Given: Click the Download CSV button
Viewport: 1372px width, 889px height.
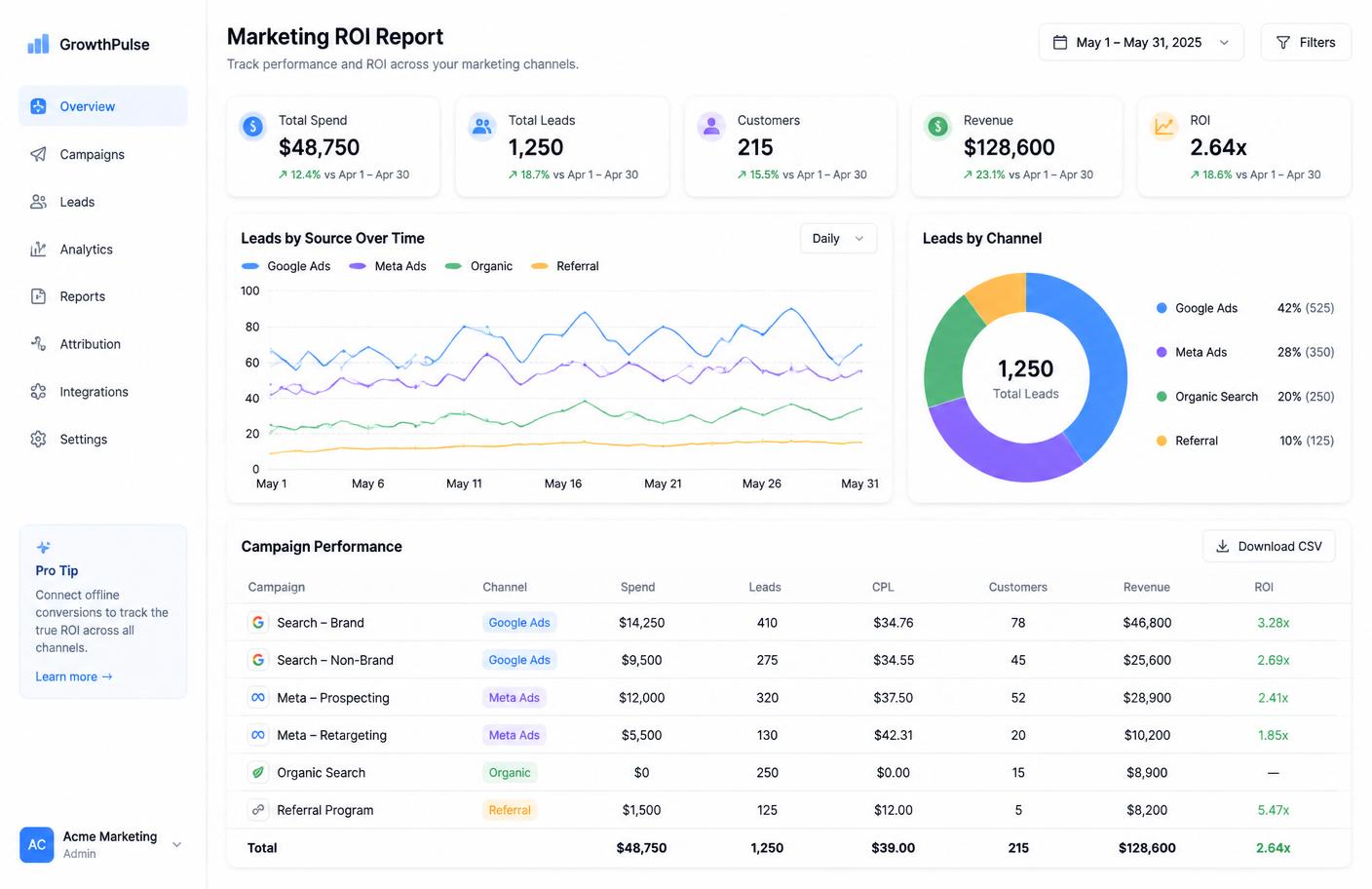Looking at the screenshot, I should coord(1269,547).
